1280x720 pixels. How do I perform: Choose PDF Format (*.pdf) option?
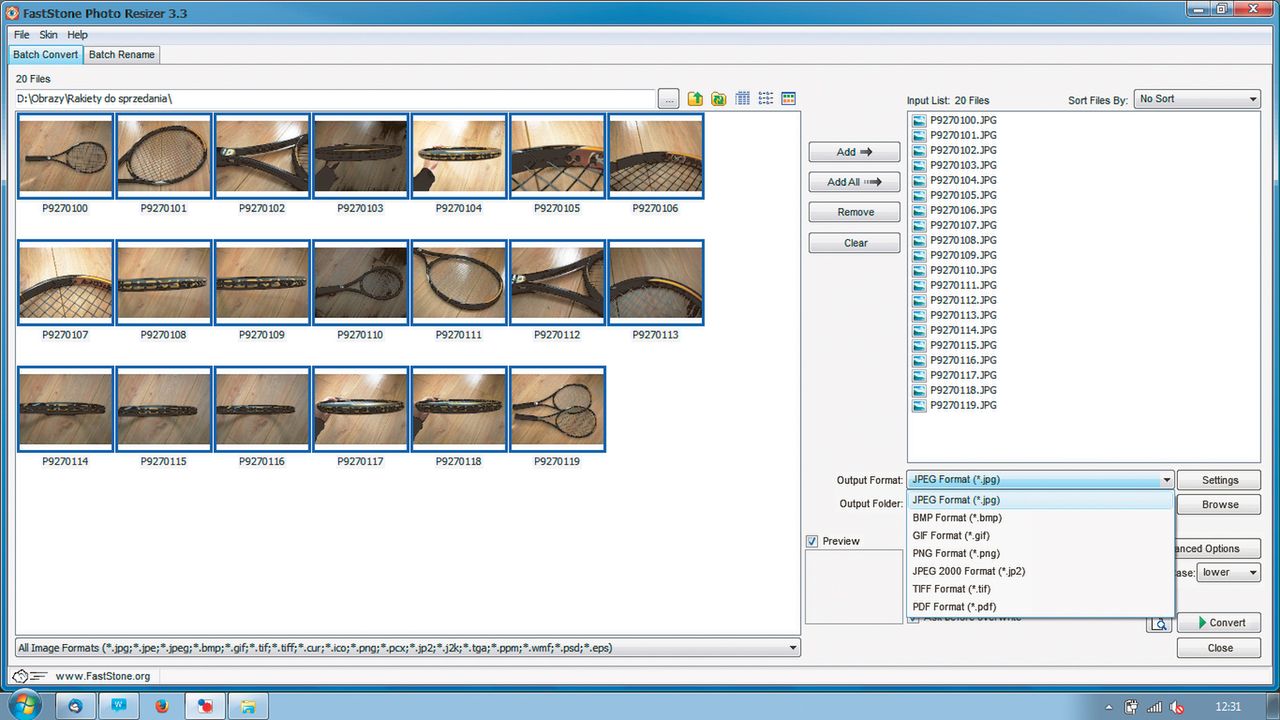(1040, 607)
